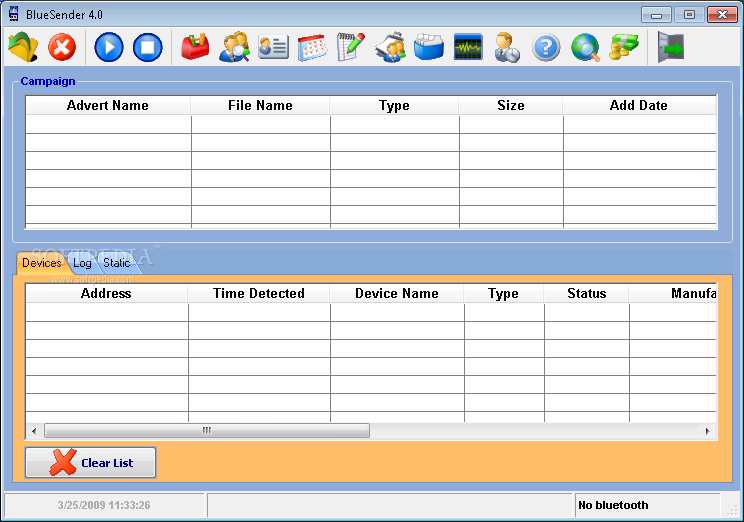Open help with the question mark icon
The width and height of the screenshot is (744, 522).
tap(546, 47)
